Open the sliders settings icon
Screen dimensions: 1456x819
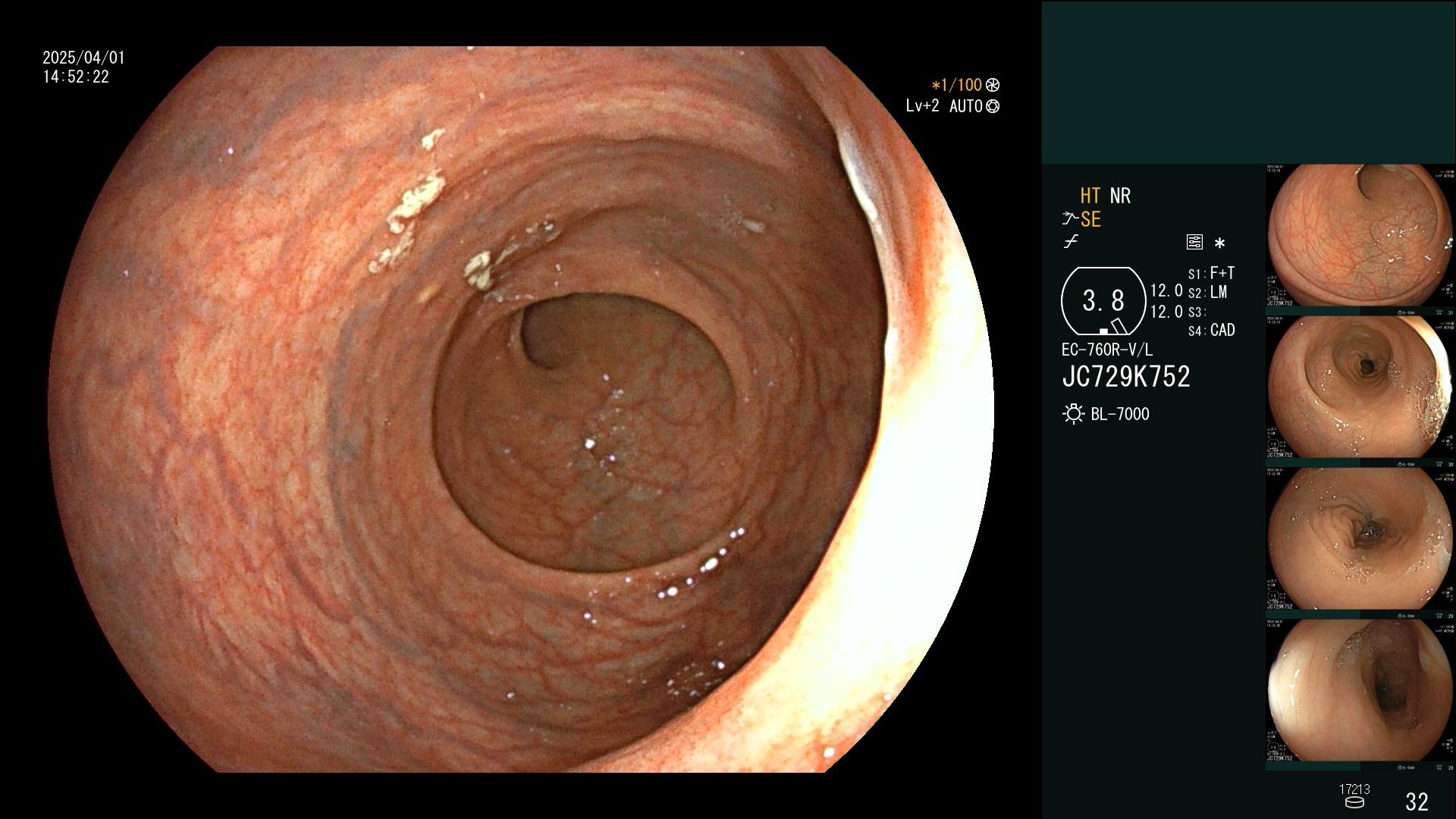[x=1194, y=243]
